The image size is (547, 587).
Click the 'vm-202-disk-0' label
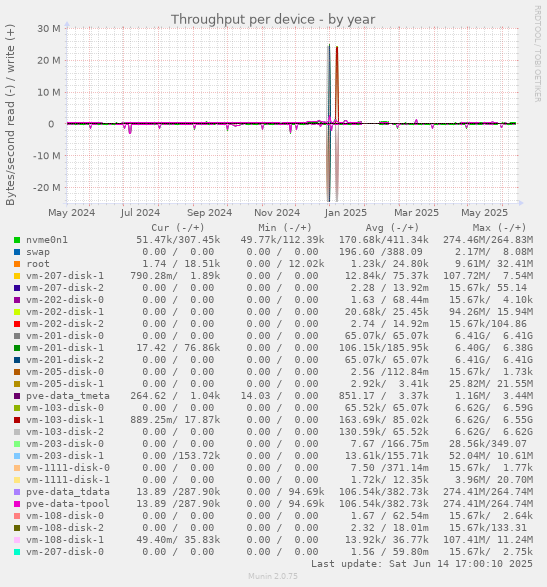[65, 300]
